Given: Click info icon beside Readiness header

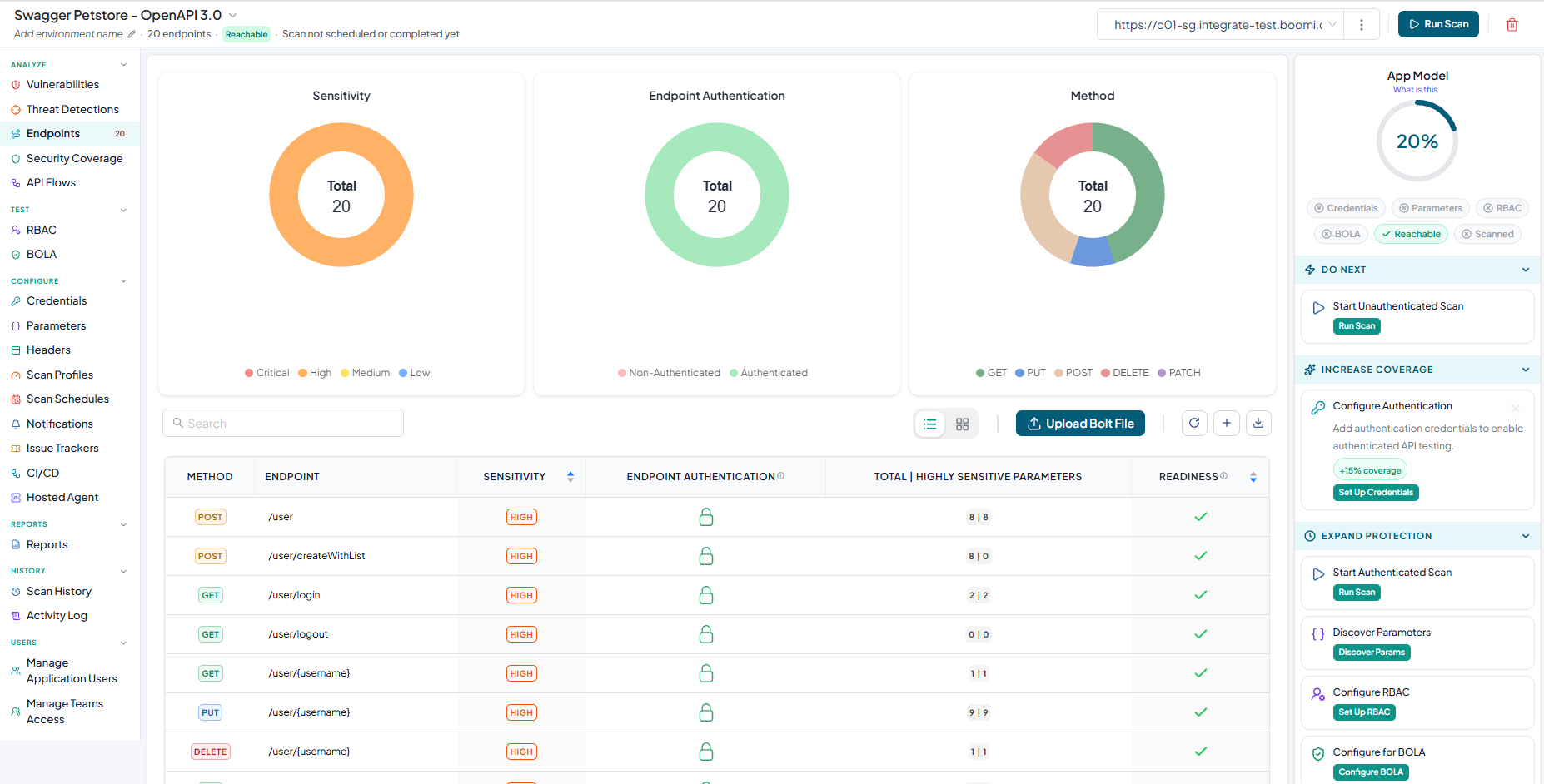Looking at the screenshot, I should coord(1224,476).
